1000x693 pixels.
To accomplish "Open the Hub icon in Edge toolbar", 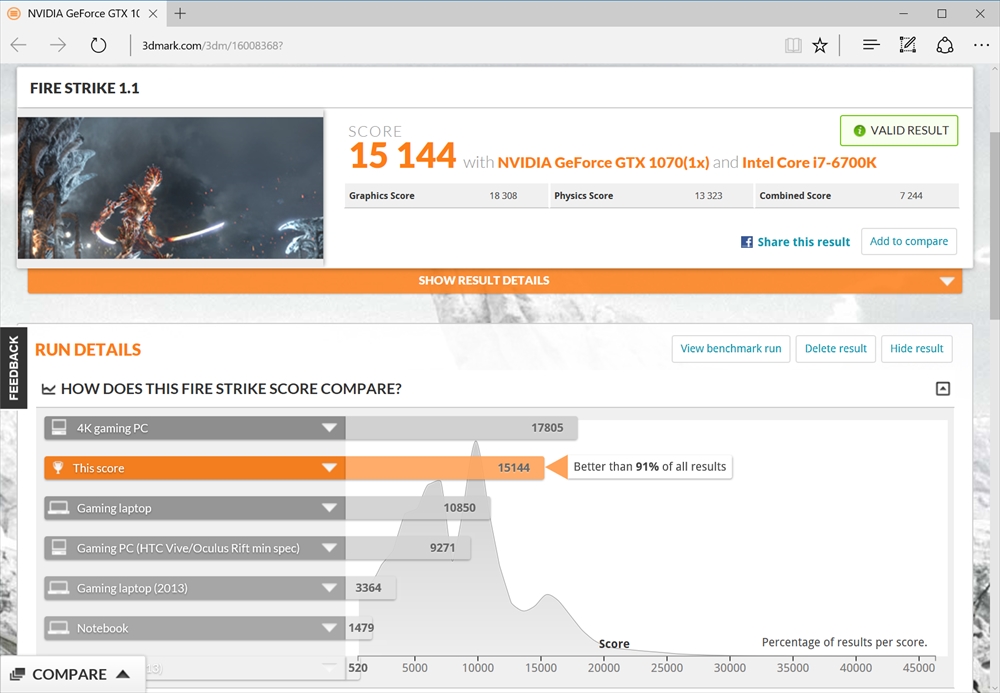I will (x=871, y=45).
